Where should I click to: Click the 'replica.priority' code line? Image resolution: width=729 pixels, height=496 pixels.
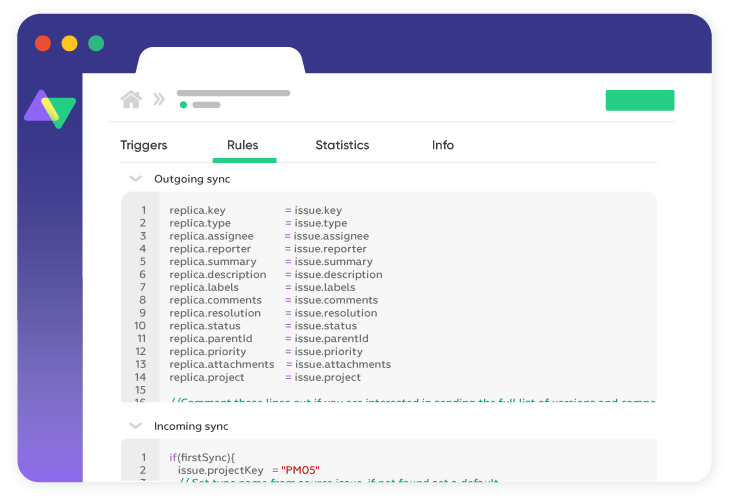click(266, 351)
